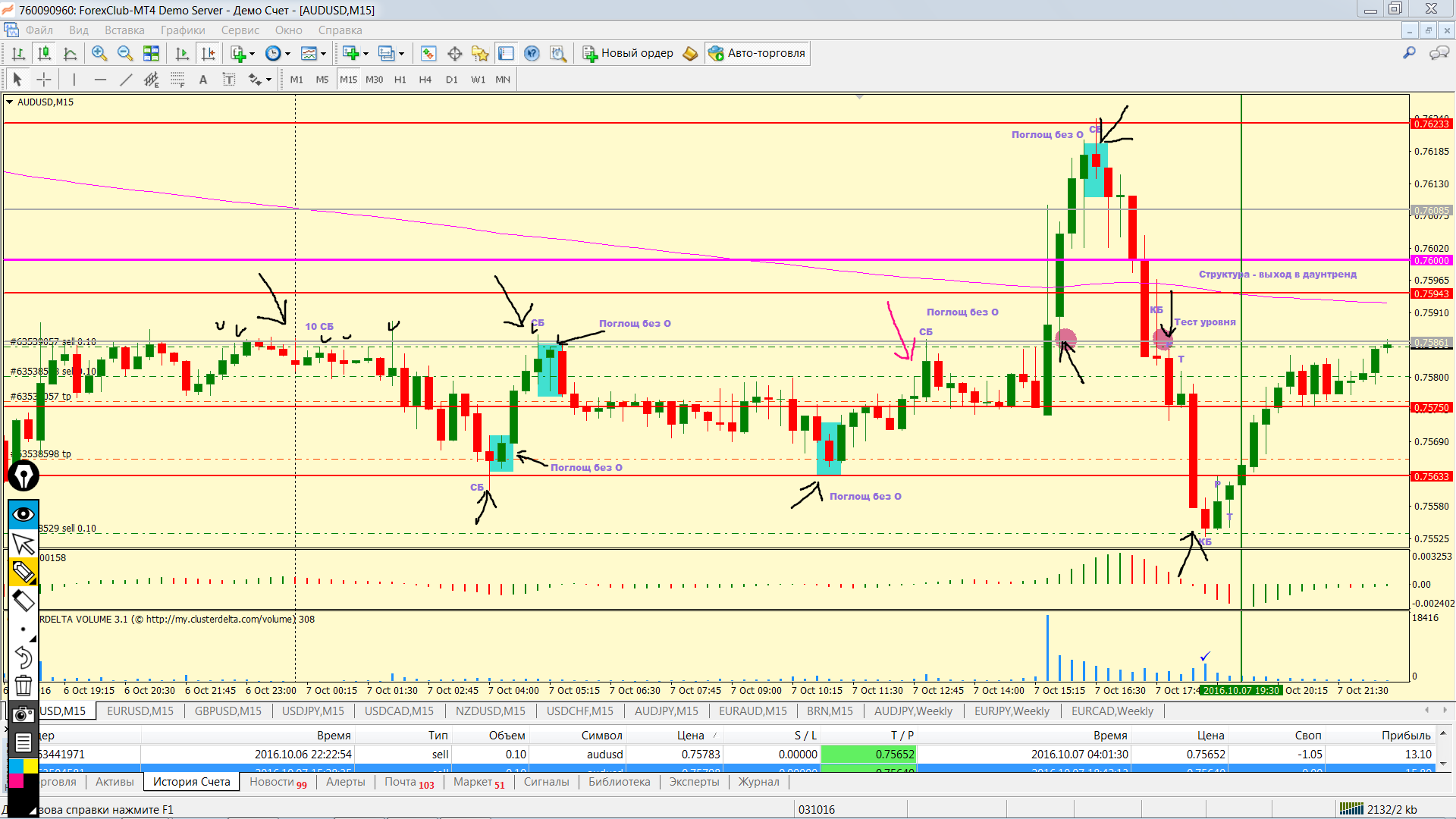This screenshot has height=819, width=1456.
Task: Zoom in on the chart
Action: tap(99, 53)
